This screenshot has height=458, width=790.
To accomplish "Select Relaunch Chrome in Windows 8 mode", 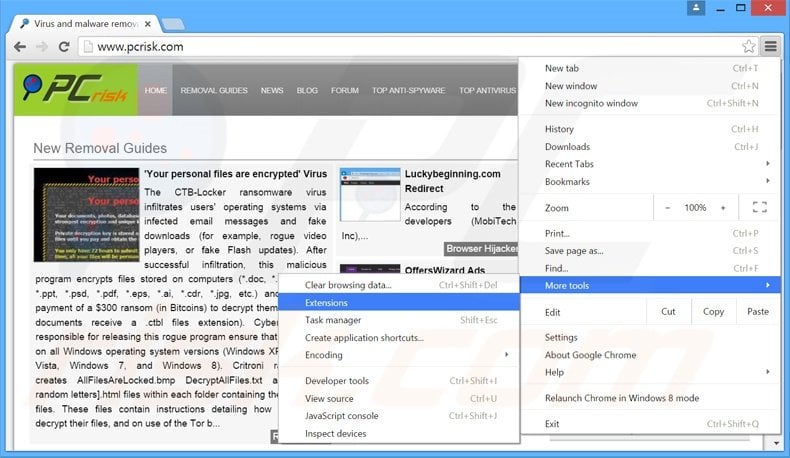I will [x=650, y=398].
